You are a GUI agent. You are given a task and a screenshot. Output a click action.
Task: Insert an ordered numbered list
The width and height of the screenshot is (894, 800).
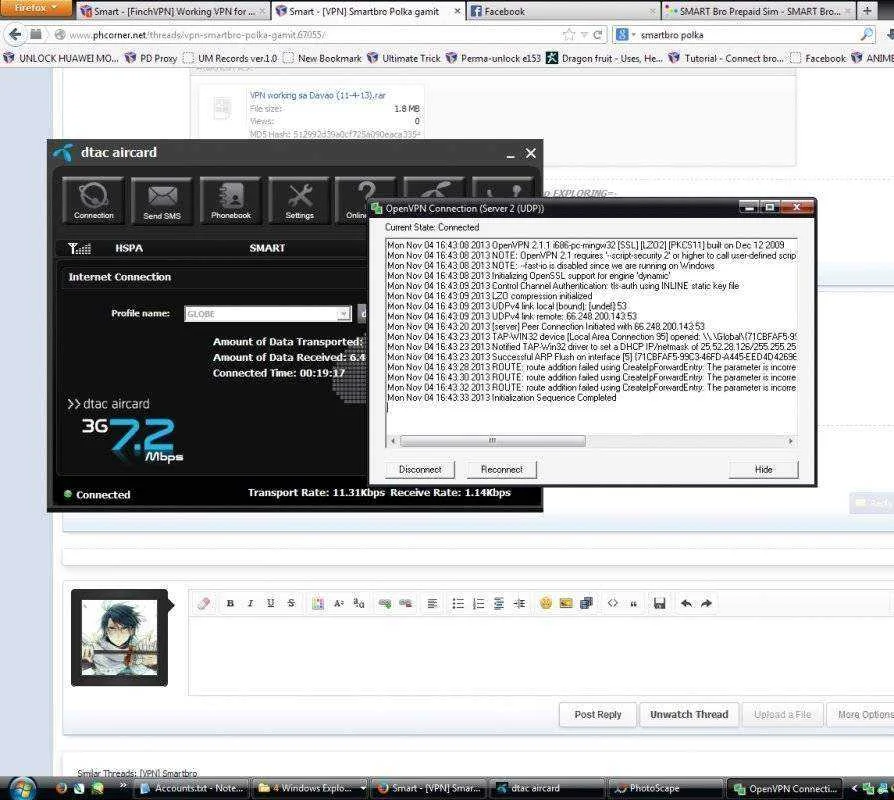(x=478, y=603)
